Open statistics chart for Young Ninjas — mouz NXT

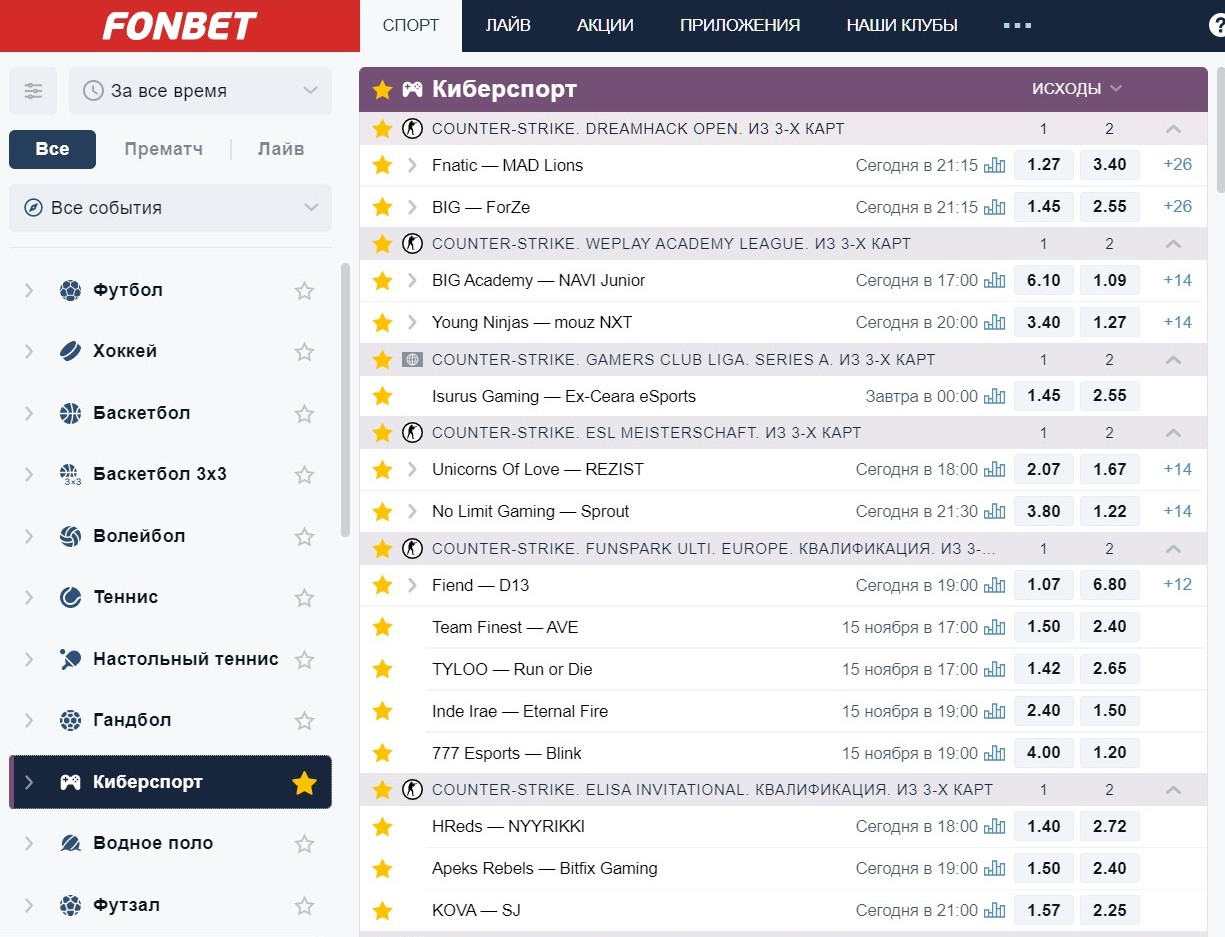tap(994, 322)
